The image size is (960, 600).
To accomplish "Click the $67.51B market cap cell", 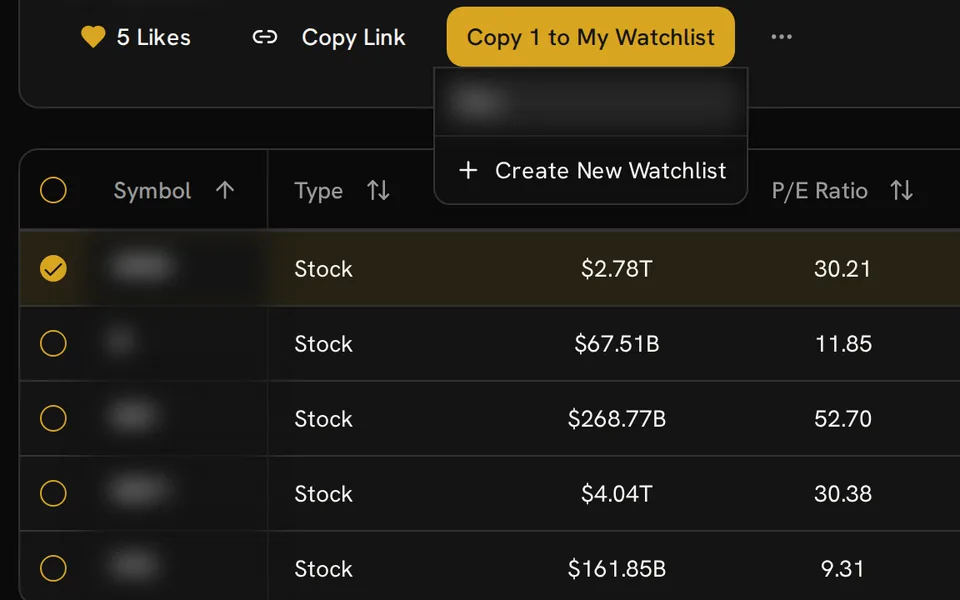I will [x=617, y=343].
